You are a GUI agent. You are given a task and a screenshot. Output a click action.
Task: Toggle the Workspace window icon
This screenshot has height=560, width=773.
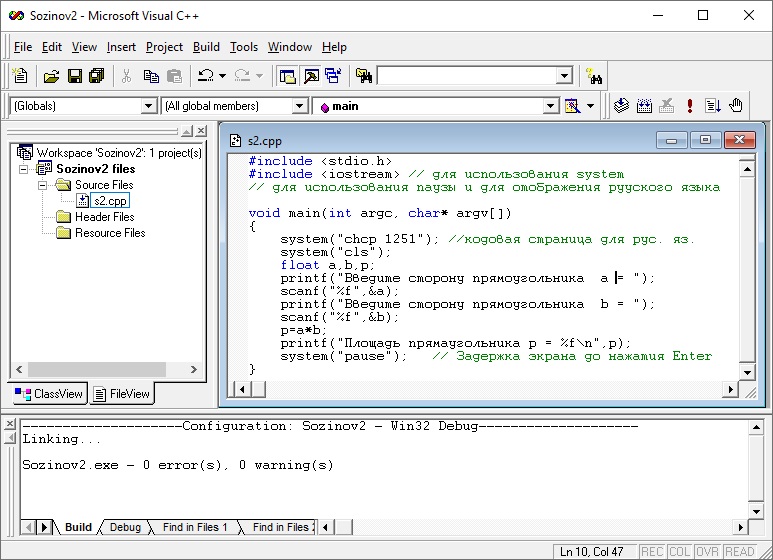287,76
